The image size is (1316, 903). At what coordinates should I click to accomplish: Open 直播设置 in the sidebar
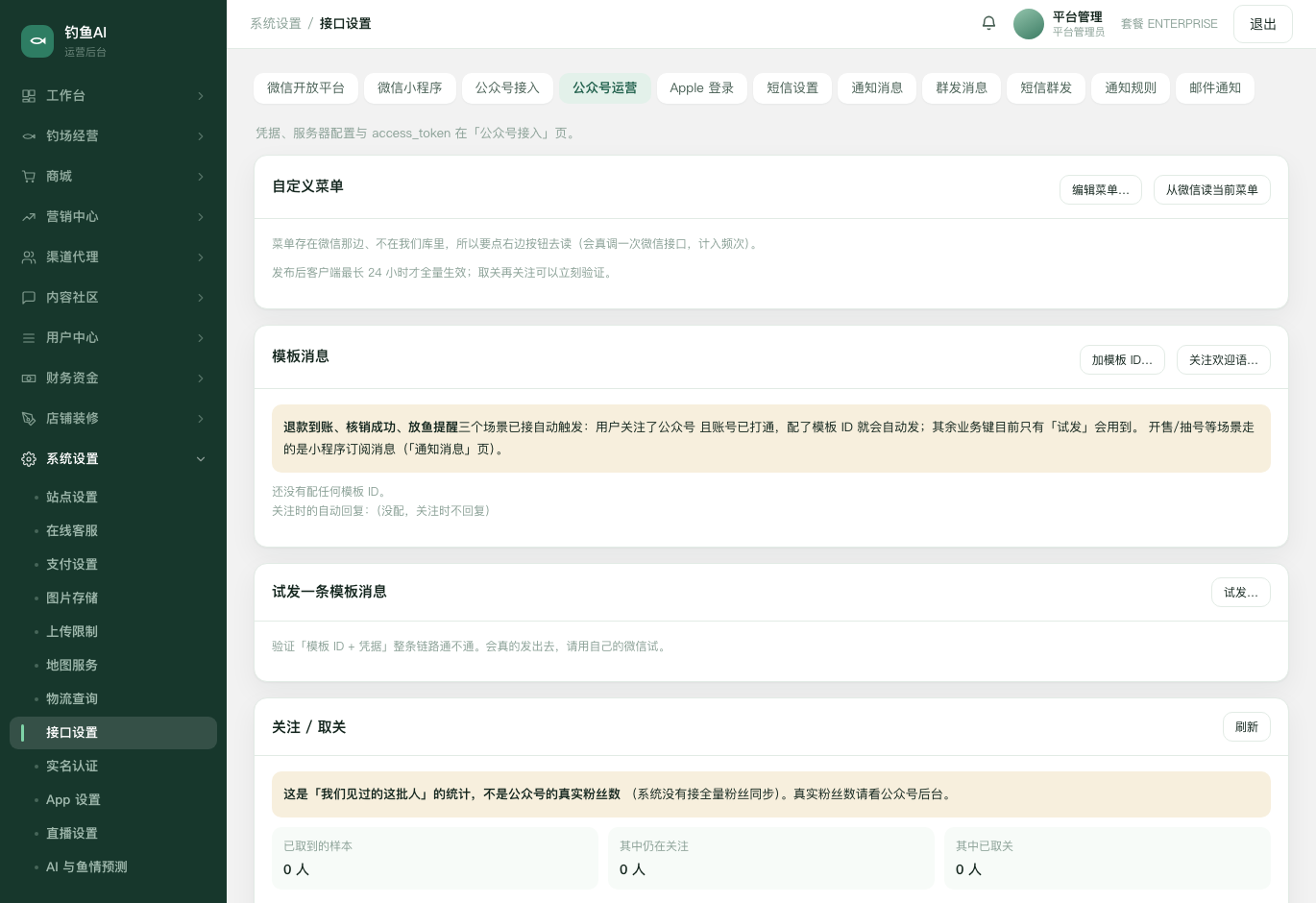tap(113, 834)
